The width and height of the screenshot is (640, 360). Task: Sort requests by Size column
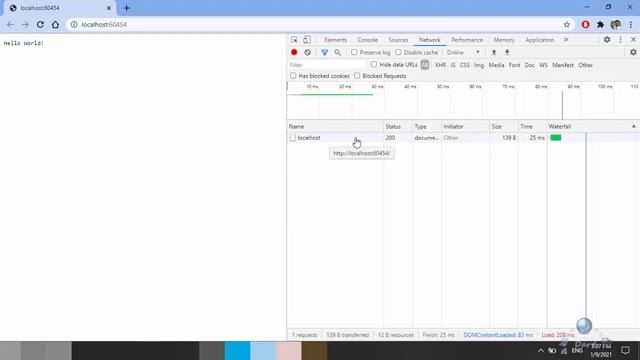click(504, 127)
